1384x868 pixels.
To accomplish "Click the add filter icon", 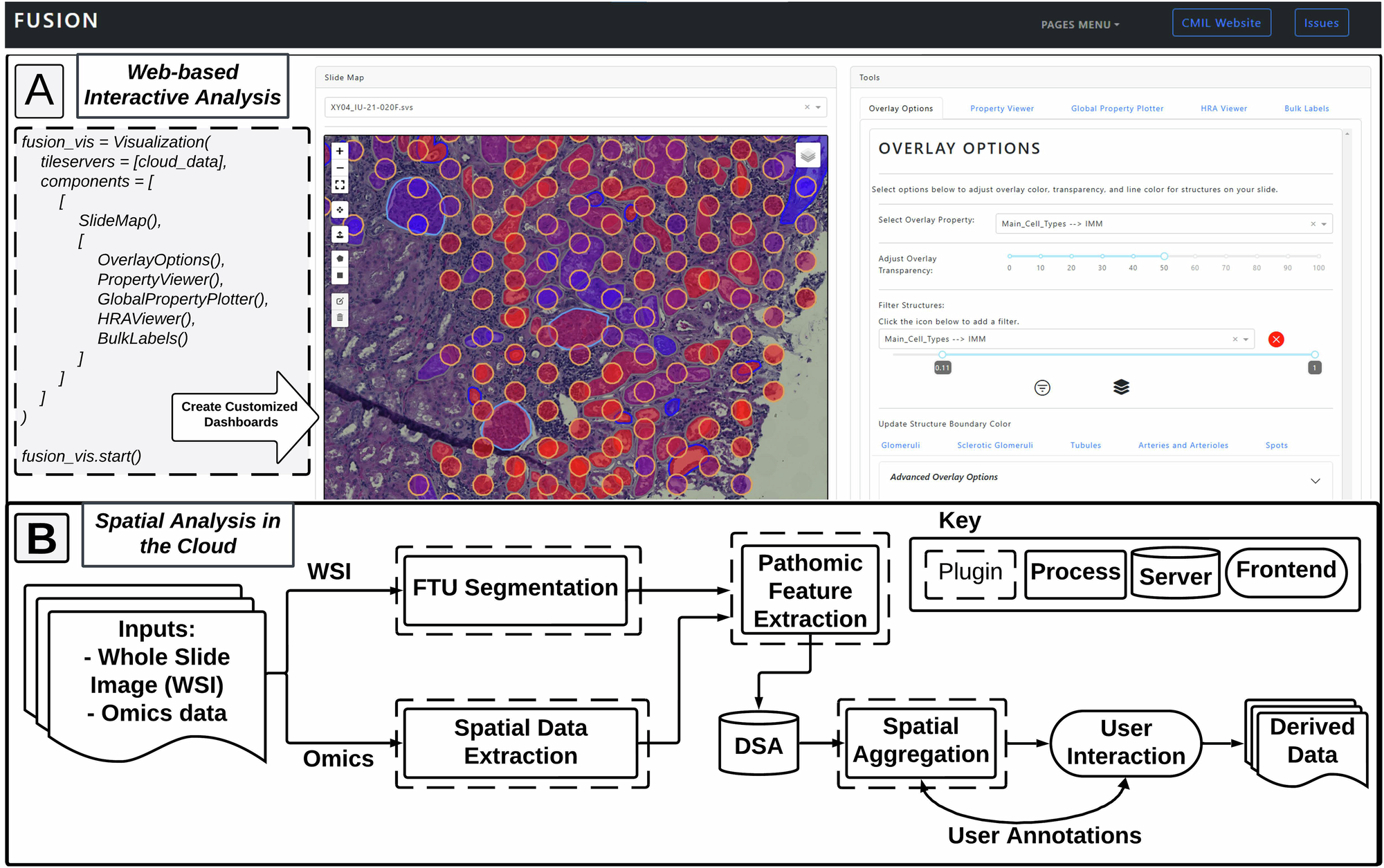I will coord(1042,387).
